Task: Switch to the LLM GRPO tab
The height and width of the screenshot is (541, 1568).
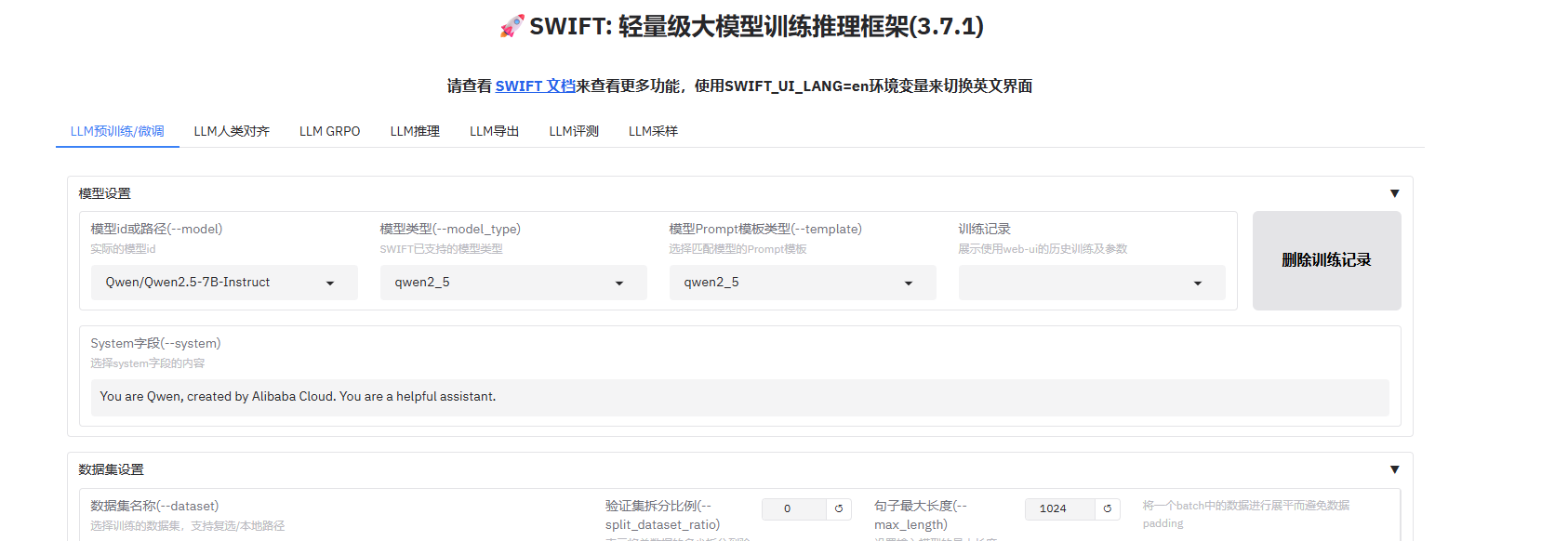Action: point(329,131)
